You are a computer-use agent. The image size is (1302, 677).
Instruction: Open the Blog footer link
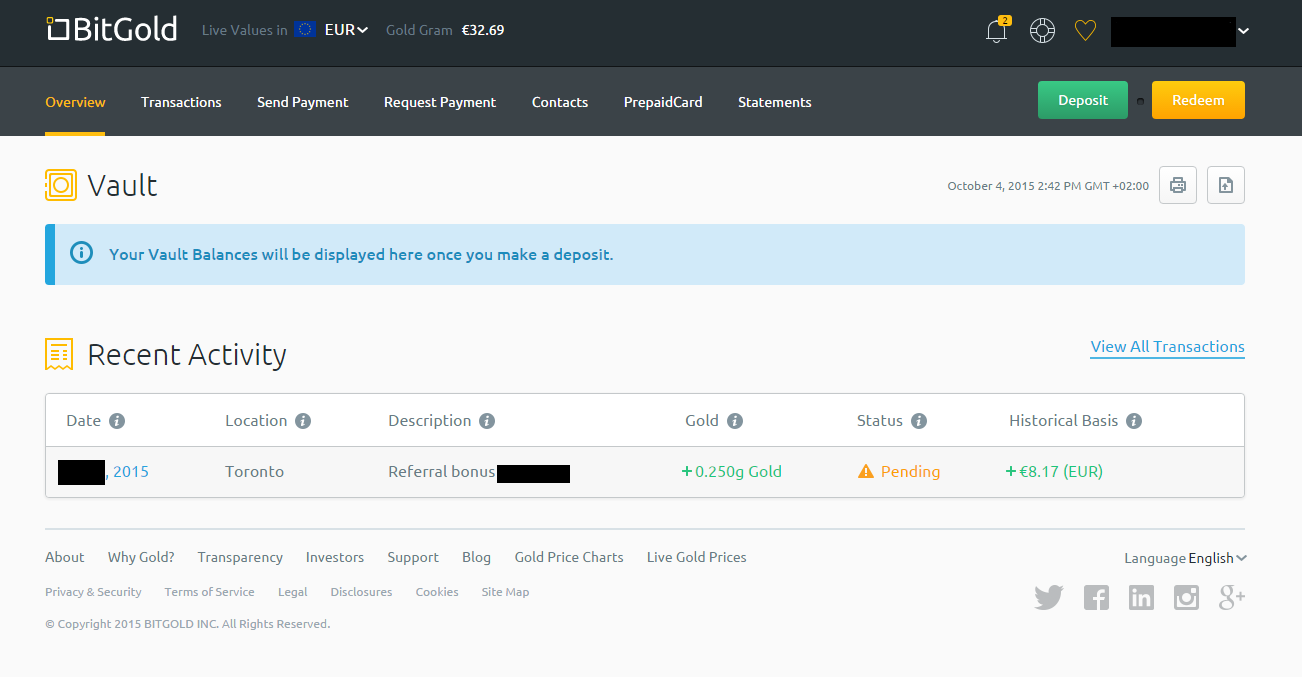click(x=476, y=557)
